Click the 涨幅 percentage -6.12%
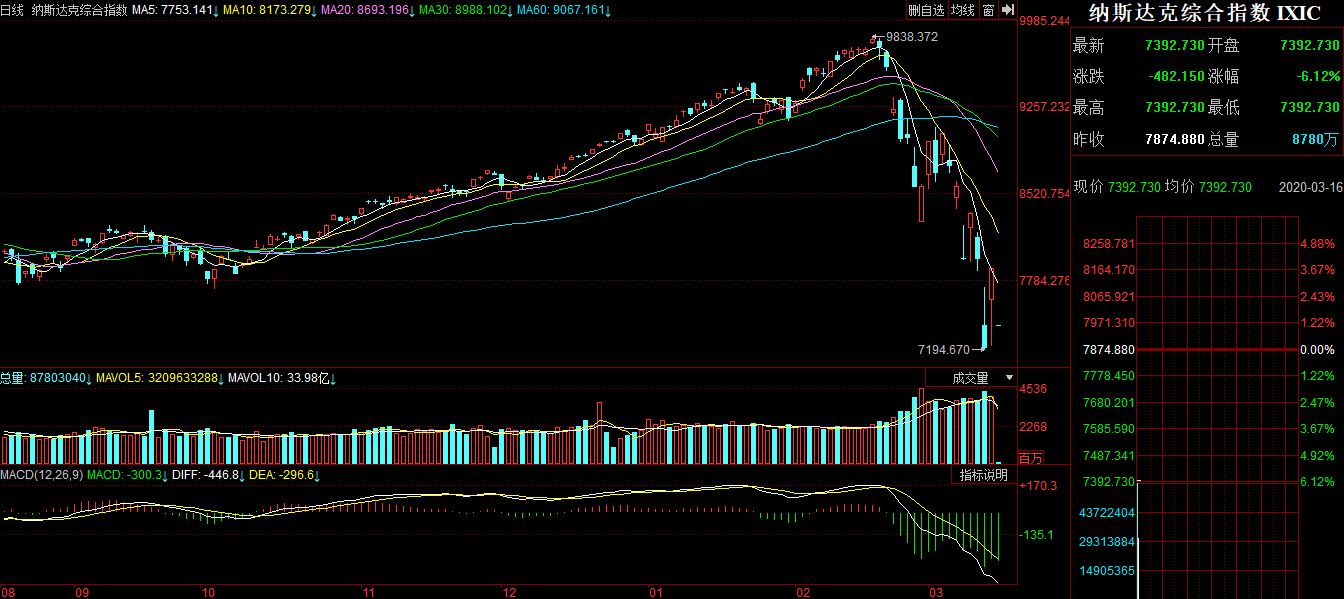Image resolution: width=1344 pixels, height=599 pixels. [1317, 76]
